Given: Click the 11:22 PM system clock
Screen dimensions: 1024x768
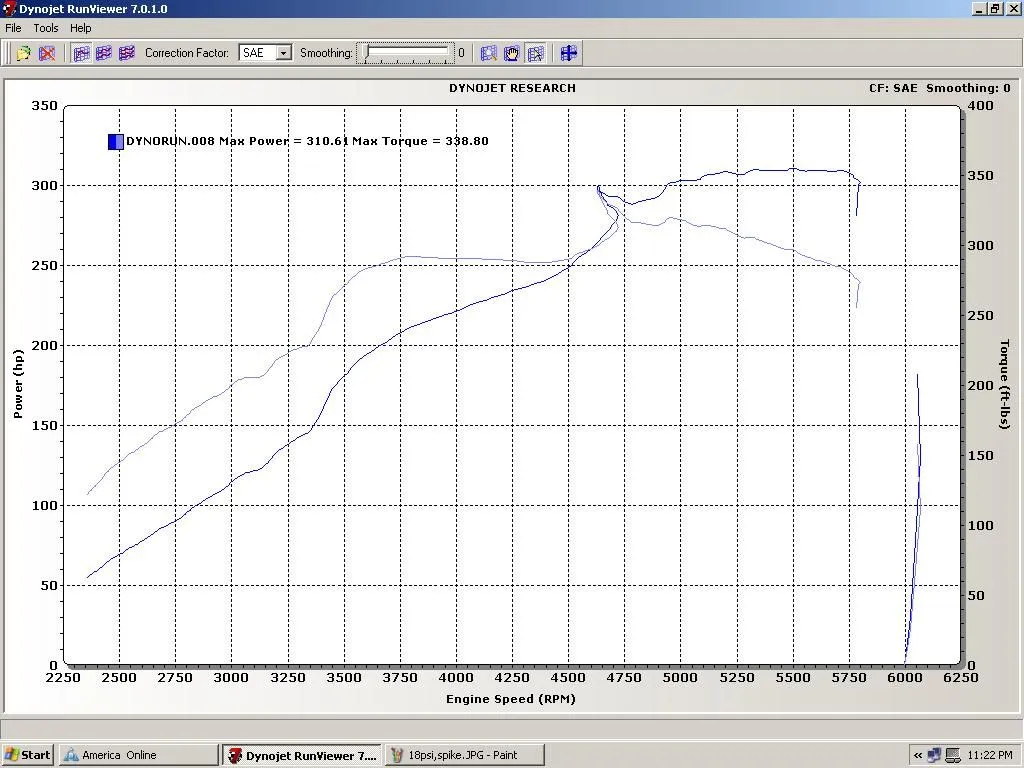Looking at the screenshot, I should [x=989, y=756].
